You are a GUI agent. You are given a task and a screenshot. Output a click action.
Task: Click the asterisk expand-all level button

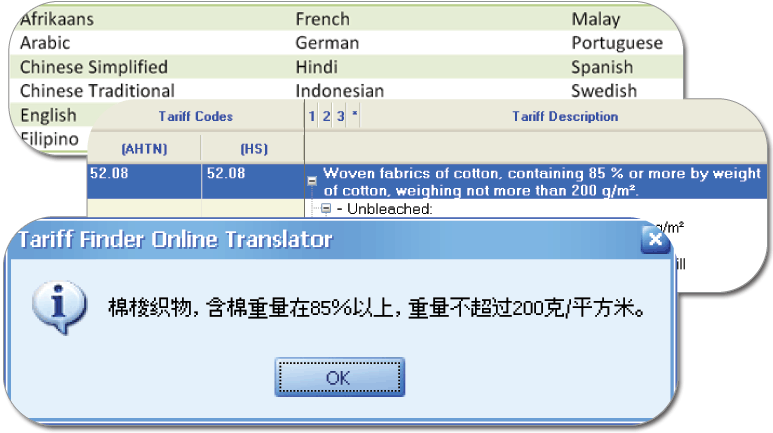tap(354, 116)
